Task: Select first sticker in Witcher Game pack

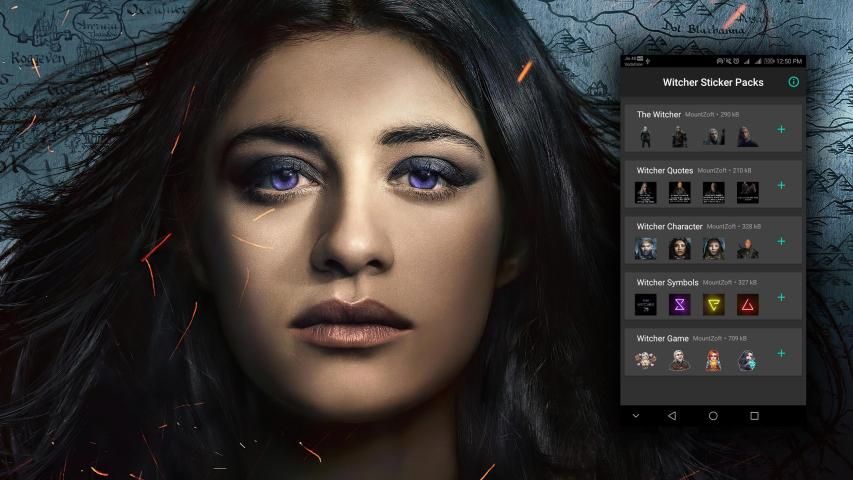Action: 646,361
